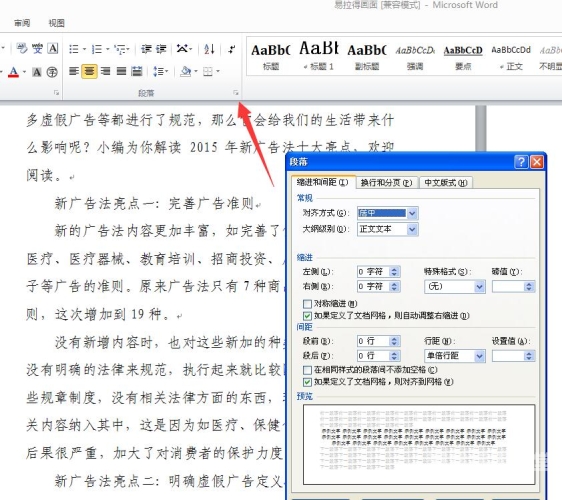Screen dimensions: 562x500
Task: Open Paragraph dialog launcher in ribbon
Action: pos(236,93)
